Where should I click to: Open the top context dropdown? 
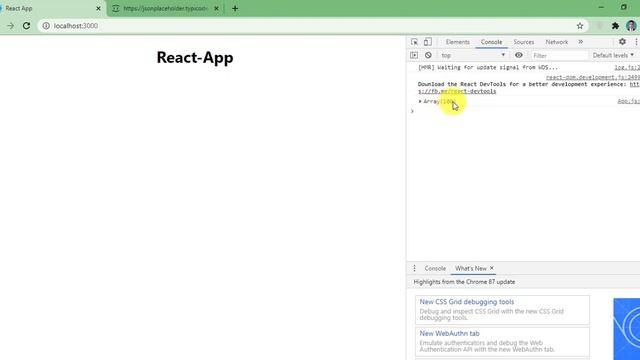473,55
